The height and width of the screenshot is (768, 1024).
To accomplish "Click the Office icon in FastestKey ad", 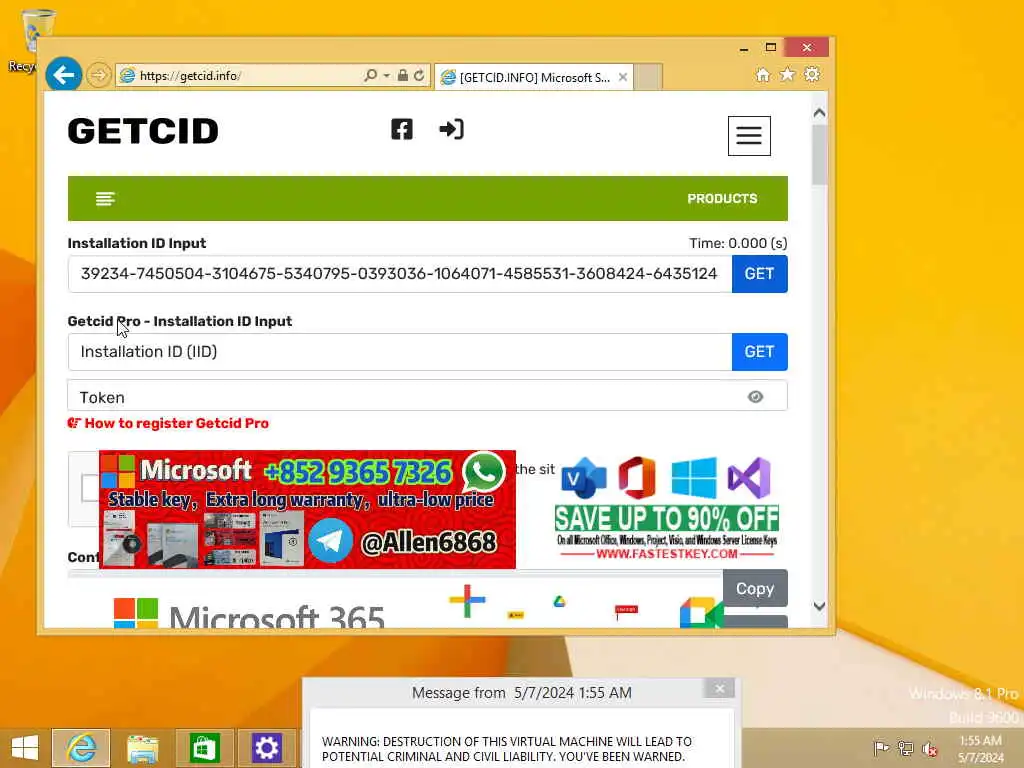I will pos(637,477).
